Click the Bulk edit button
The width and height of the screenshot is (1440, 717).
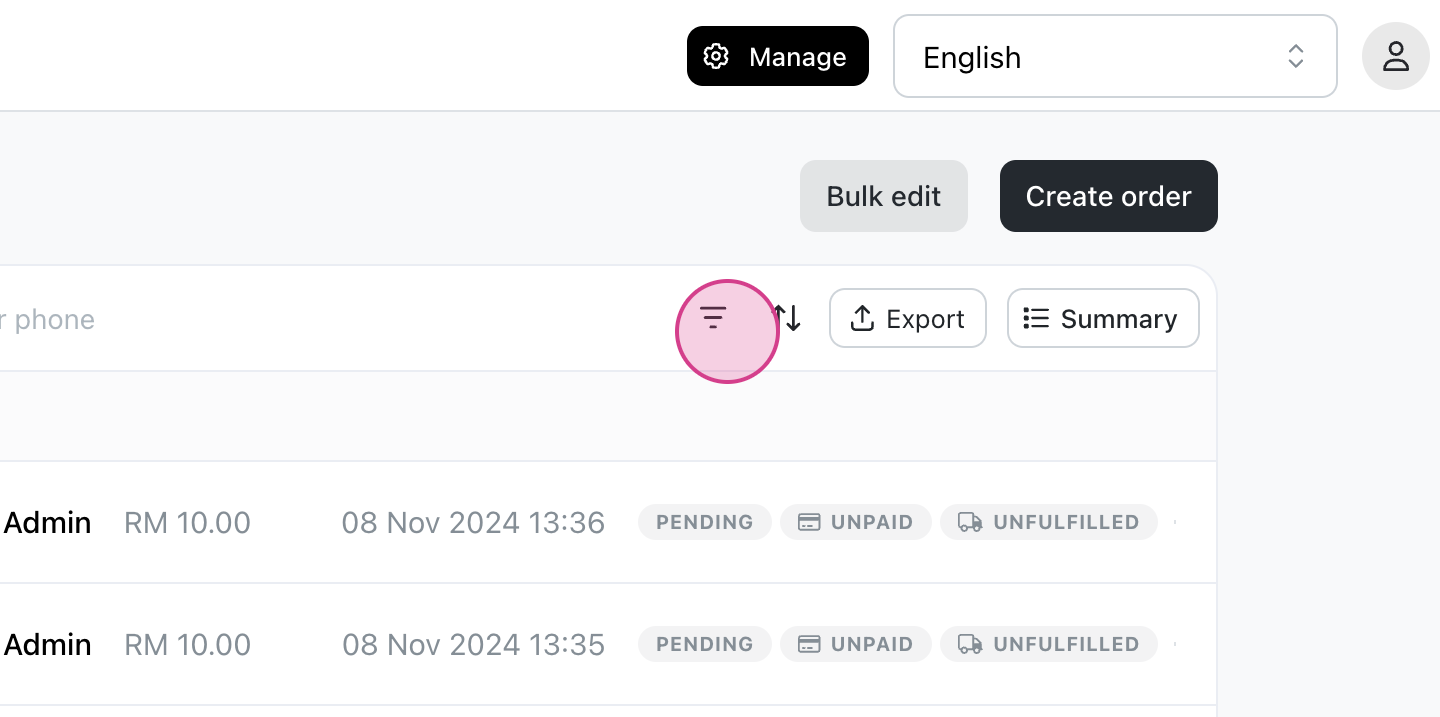pyautogui.click(x=884, y=196)
